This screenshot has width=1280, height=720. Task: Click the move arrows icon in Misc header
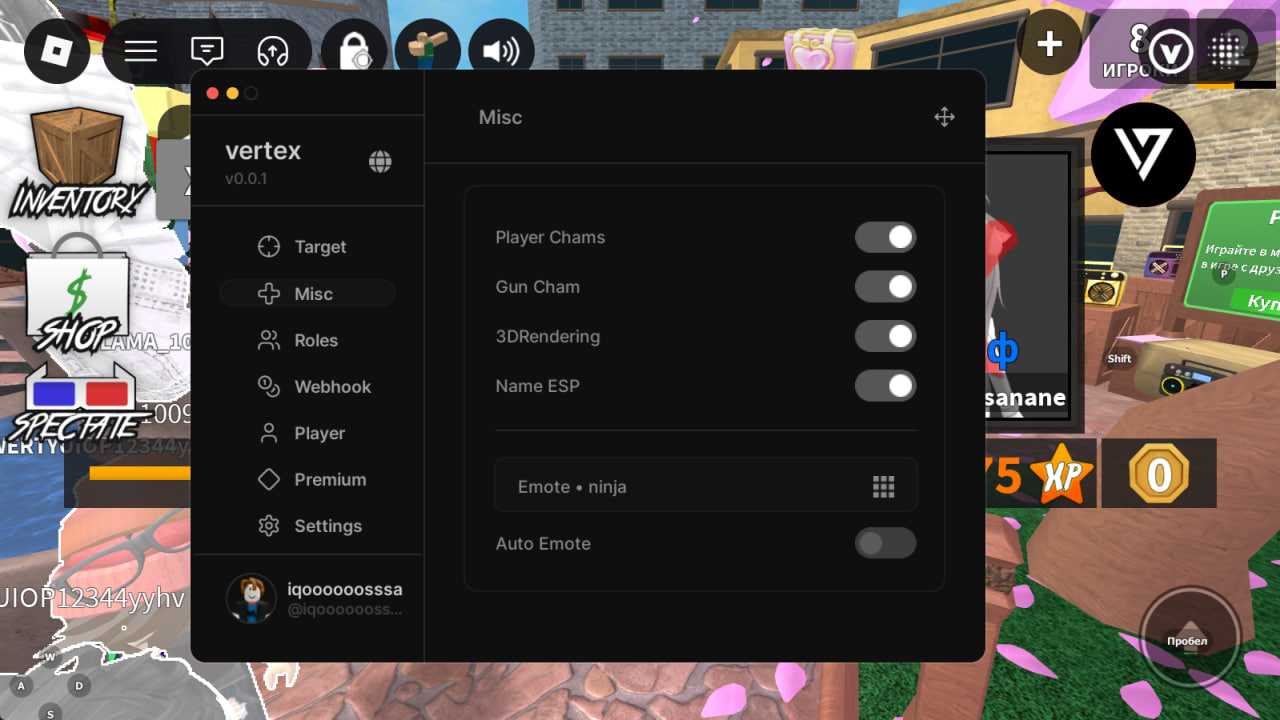(944, 117)
